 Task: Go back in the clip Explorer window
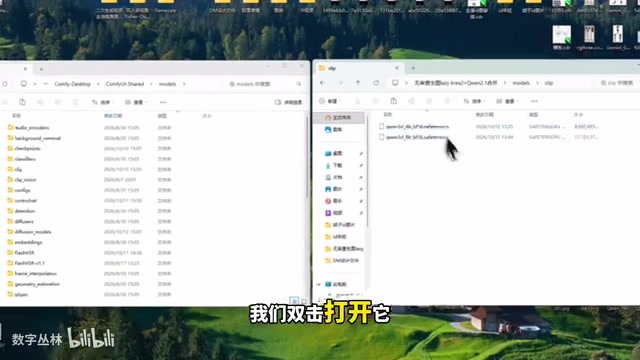click(x=322, y=83)
